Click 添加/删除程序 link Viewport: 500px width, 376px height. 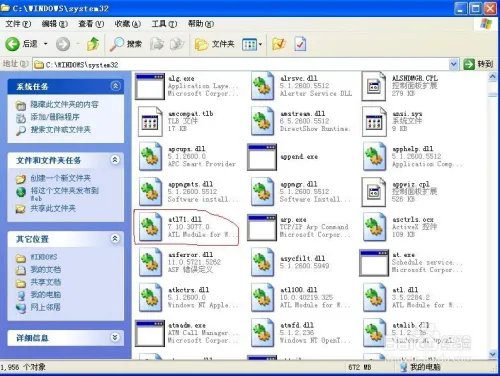(55, 117)
